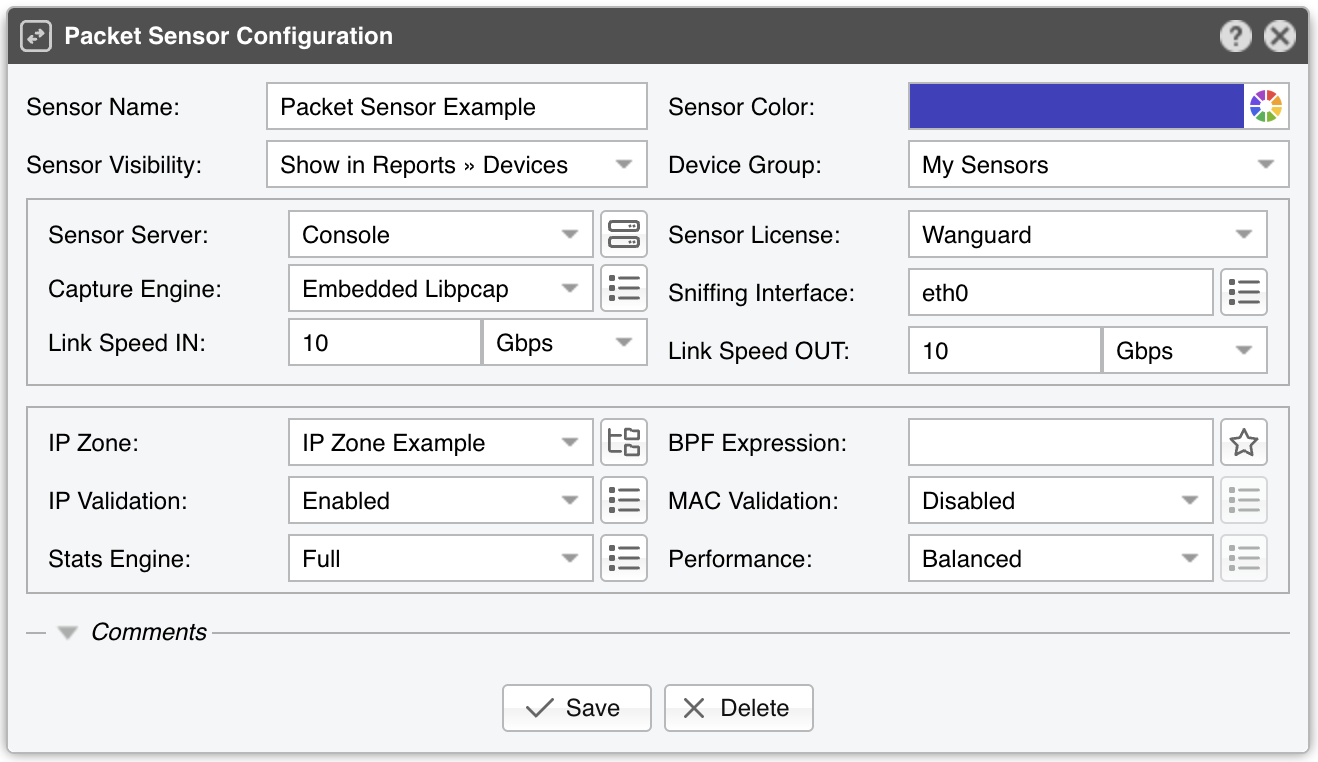
Task: Click the color wheel picker icon
Action: [1266, 106]
